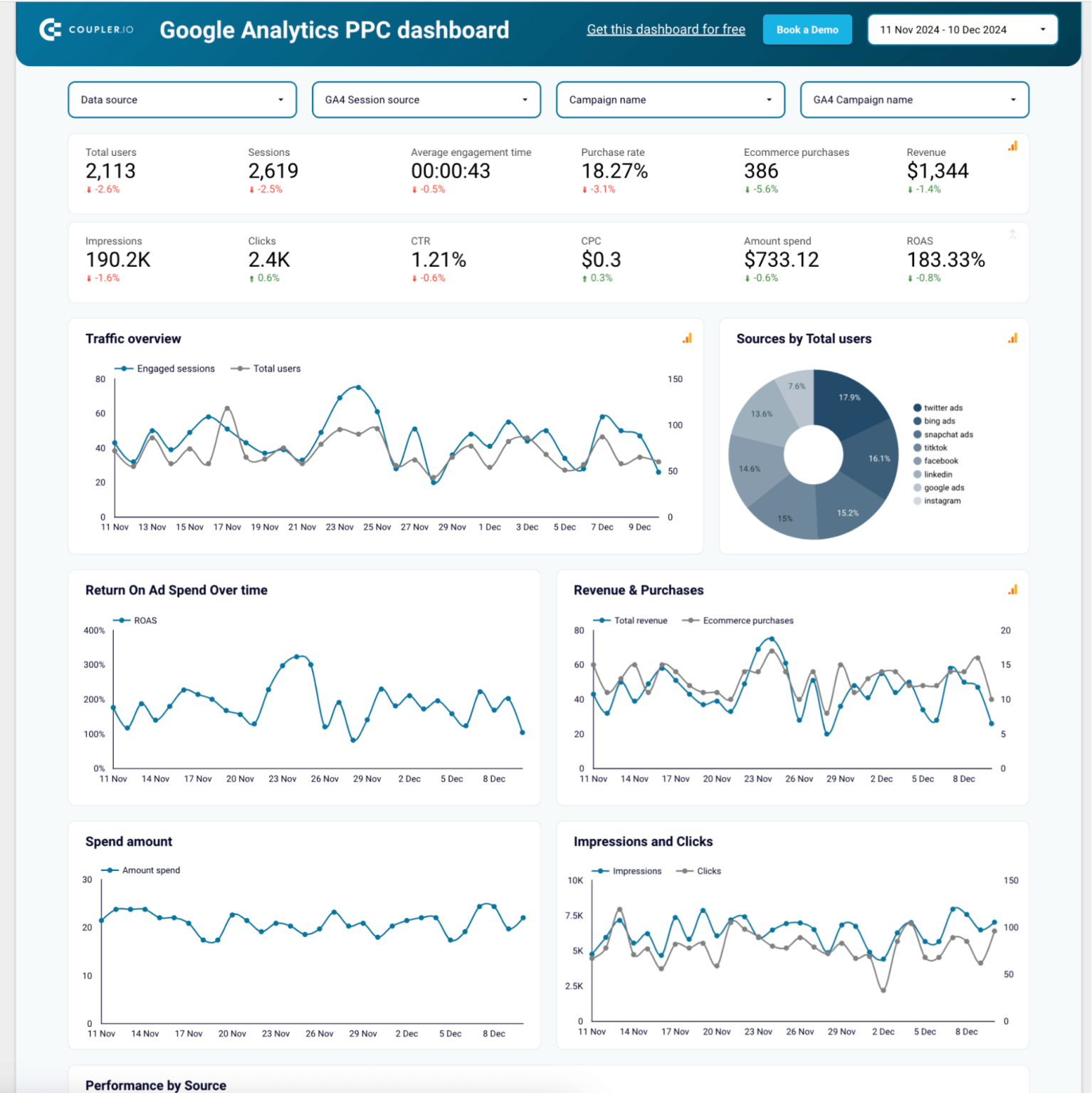Click the Google Analytics icon on Sources by Total users

1012,338
